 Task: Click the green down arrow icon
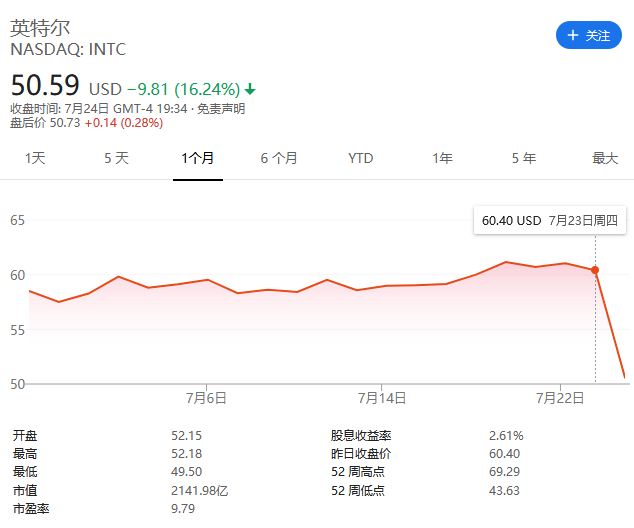point(250,89)
